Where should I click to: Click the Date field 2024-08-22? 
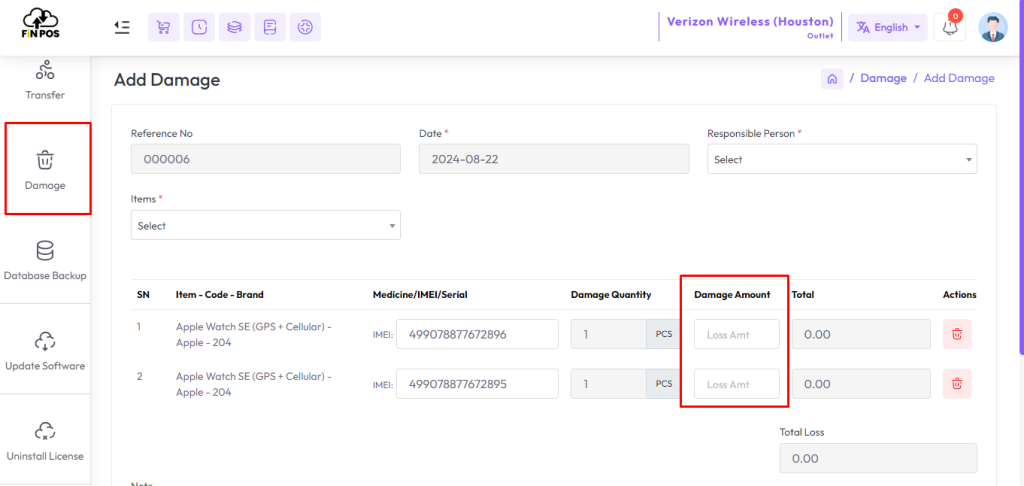point(554,159)
